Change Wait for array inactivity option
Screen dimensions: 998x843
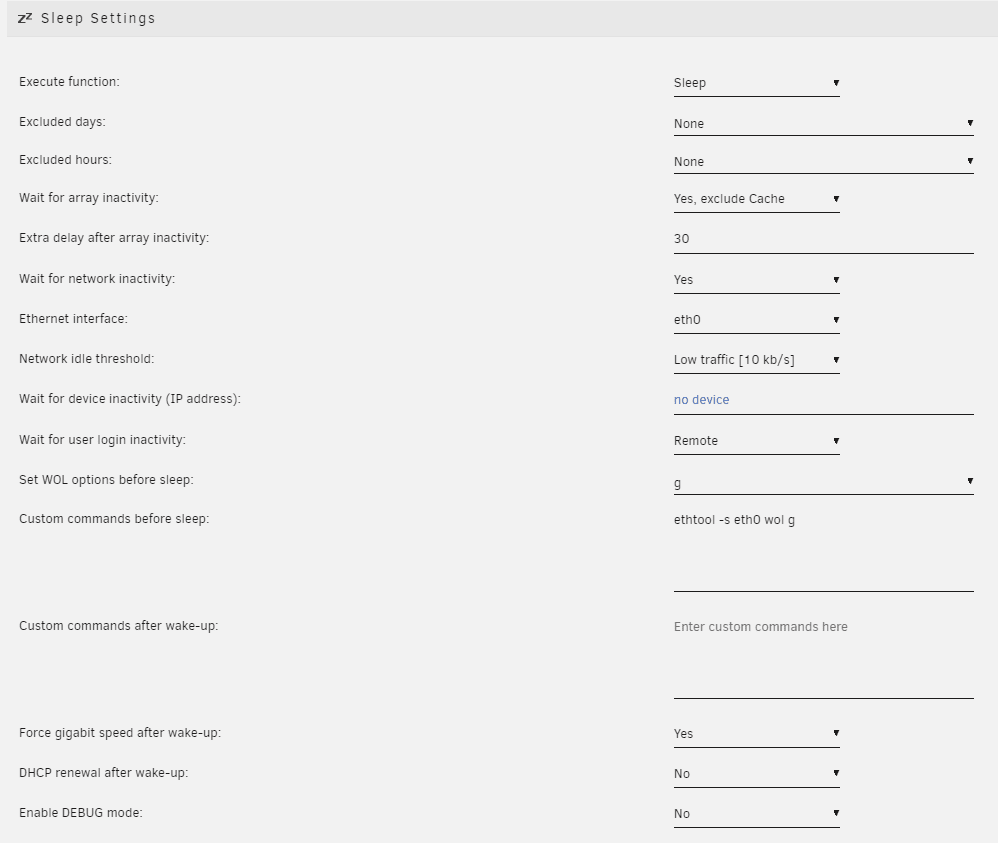click(x=757, y=199)
